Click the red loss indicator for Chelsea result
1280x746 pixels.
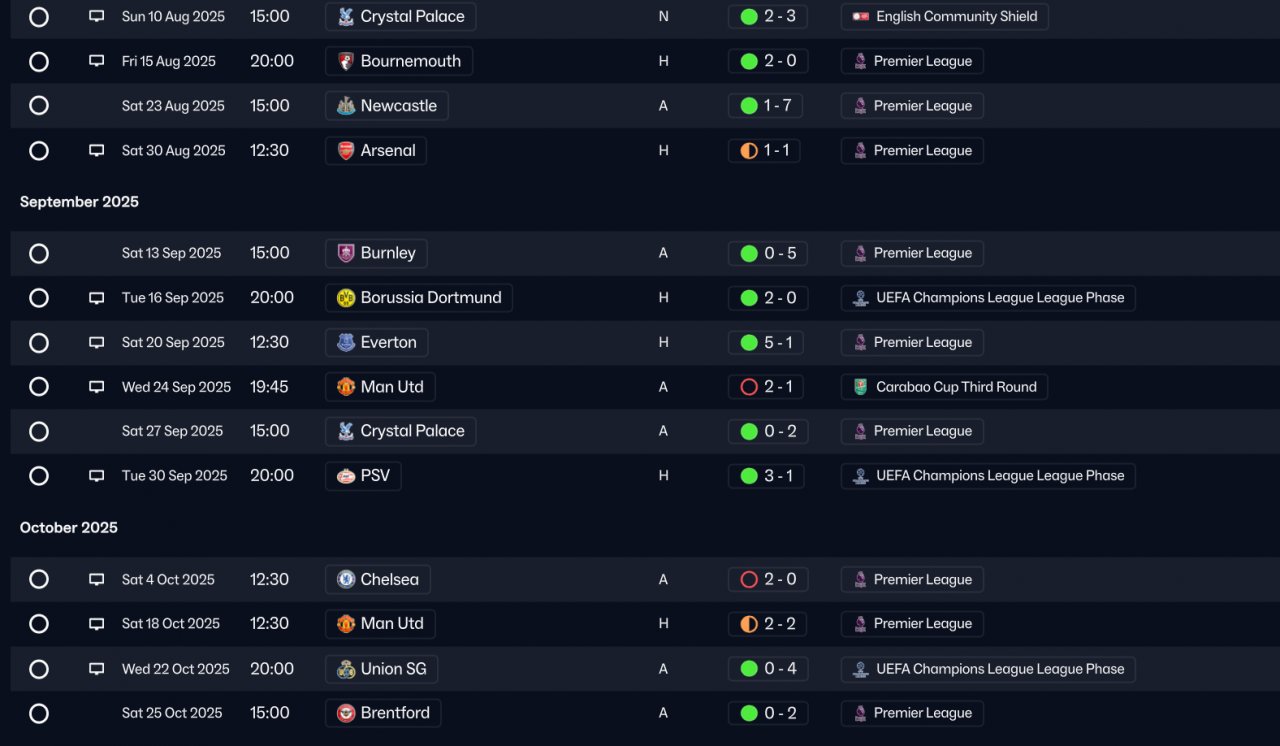(749, 580)
